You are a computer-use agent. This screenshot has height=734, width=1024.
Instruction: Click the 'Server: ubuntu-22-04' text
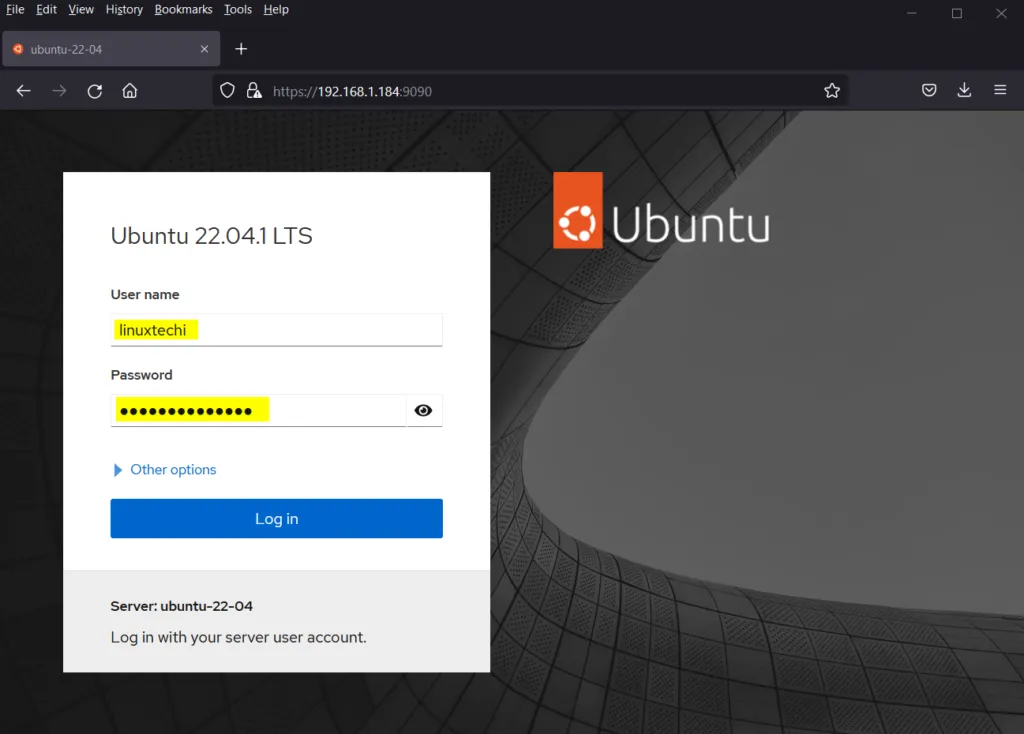pyautogui.click(x=182, y=606)
